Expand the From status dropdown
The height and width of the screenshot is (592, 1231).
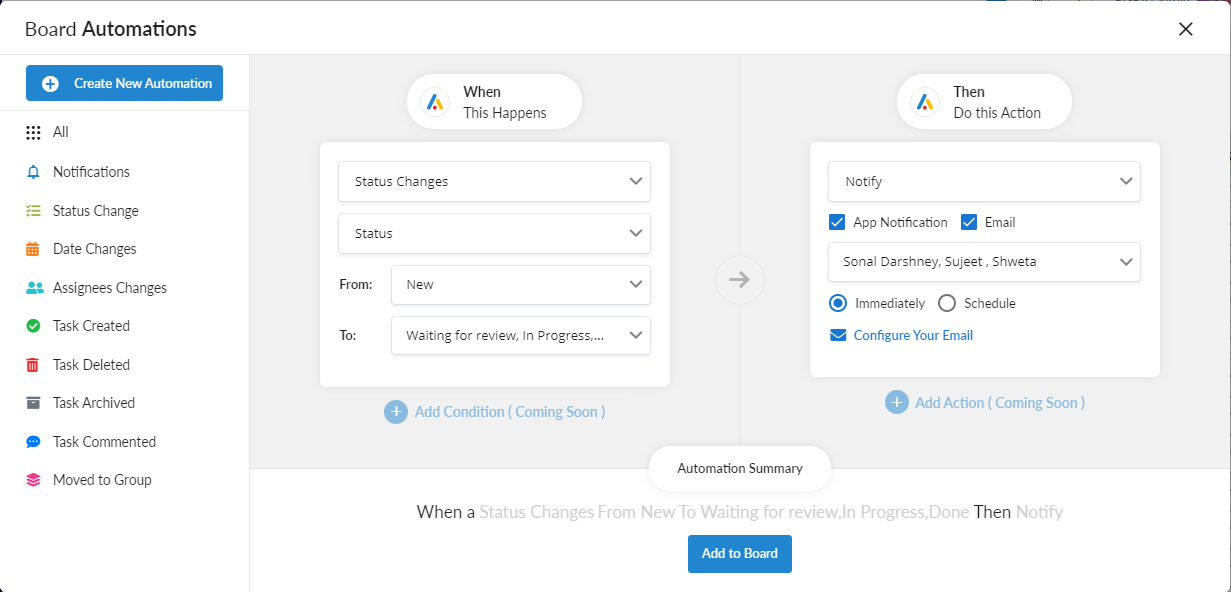(x=520, y=285)
